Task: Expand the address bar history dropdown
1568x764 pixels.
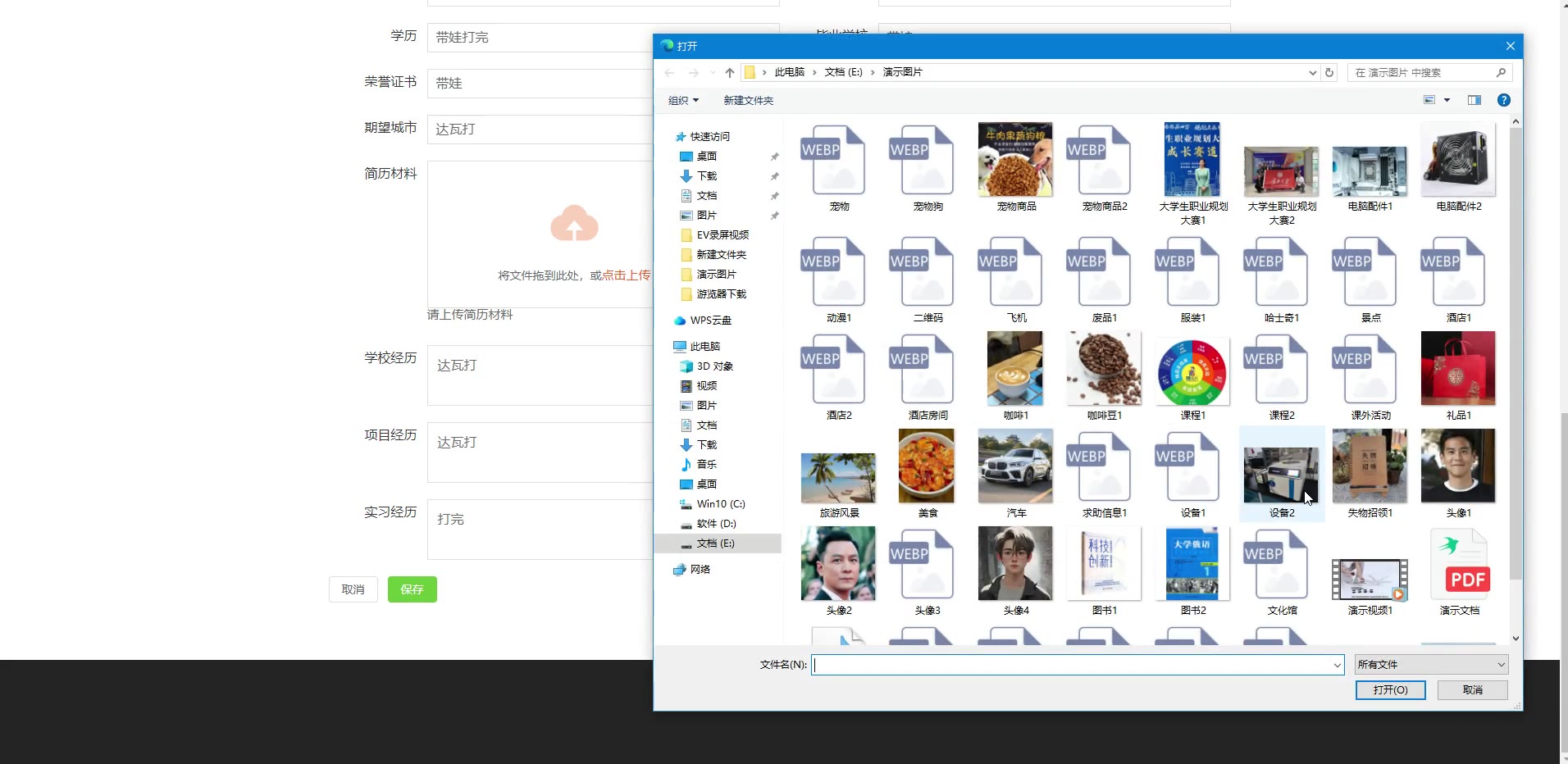Action: tap(1312, 72)
